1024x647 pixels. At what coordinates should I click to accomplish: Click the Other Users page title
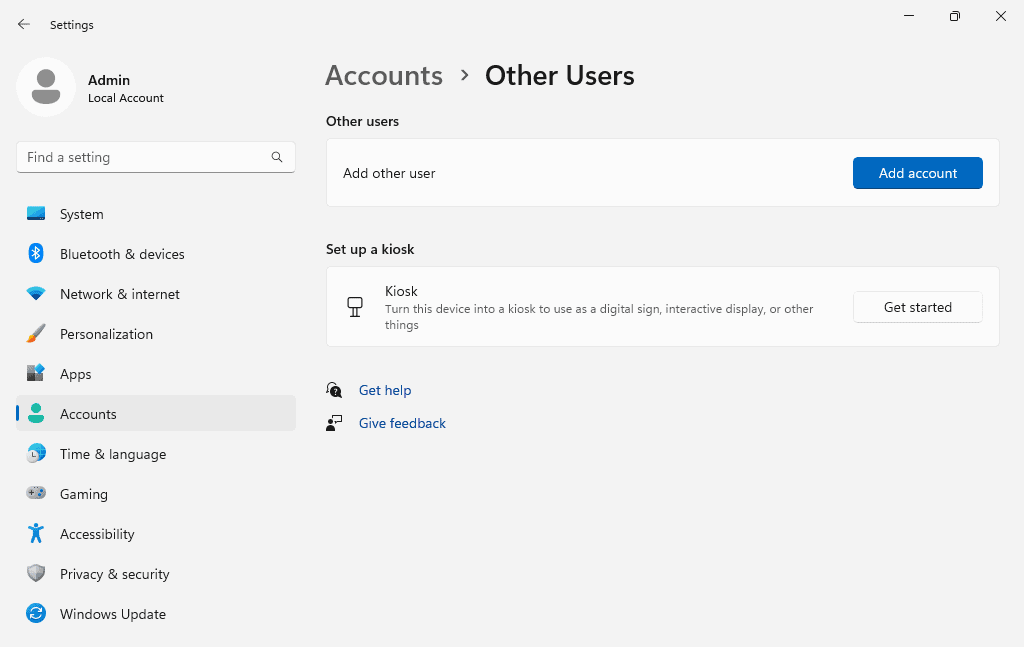(x=560, y=76)
